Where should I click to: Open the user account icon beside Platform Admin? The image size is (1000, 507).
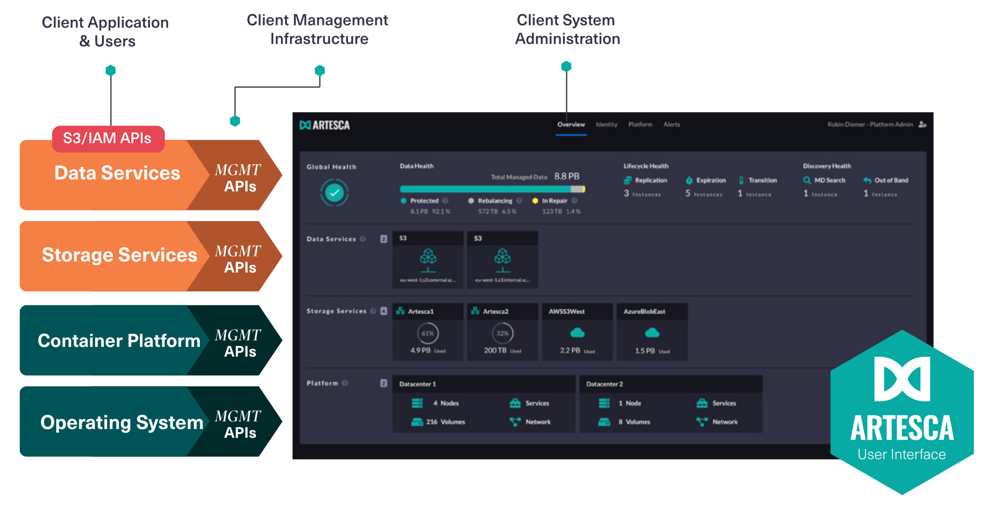coord(922,124)
